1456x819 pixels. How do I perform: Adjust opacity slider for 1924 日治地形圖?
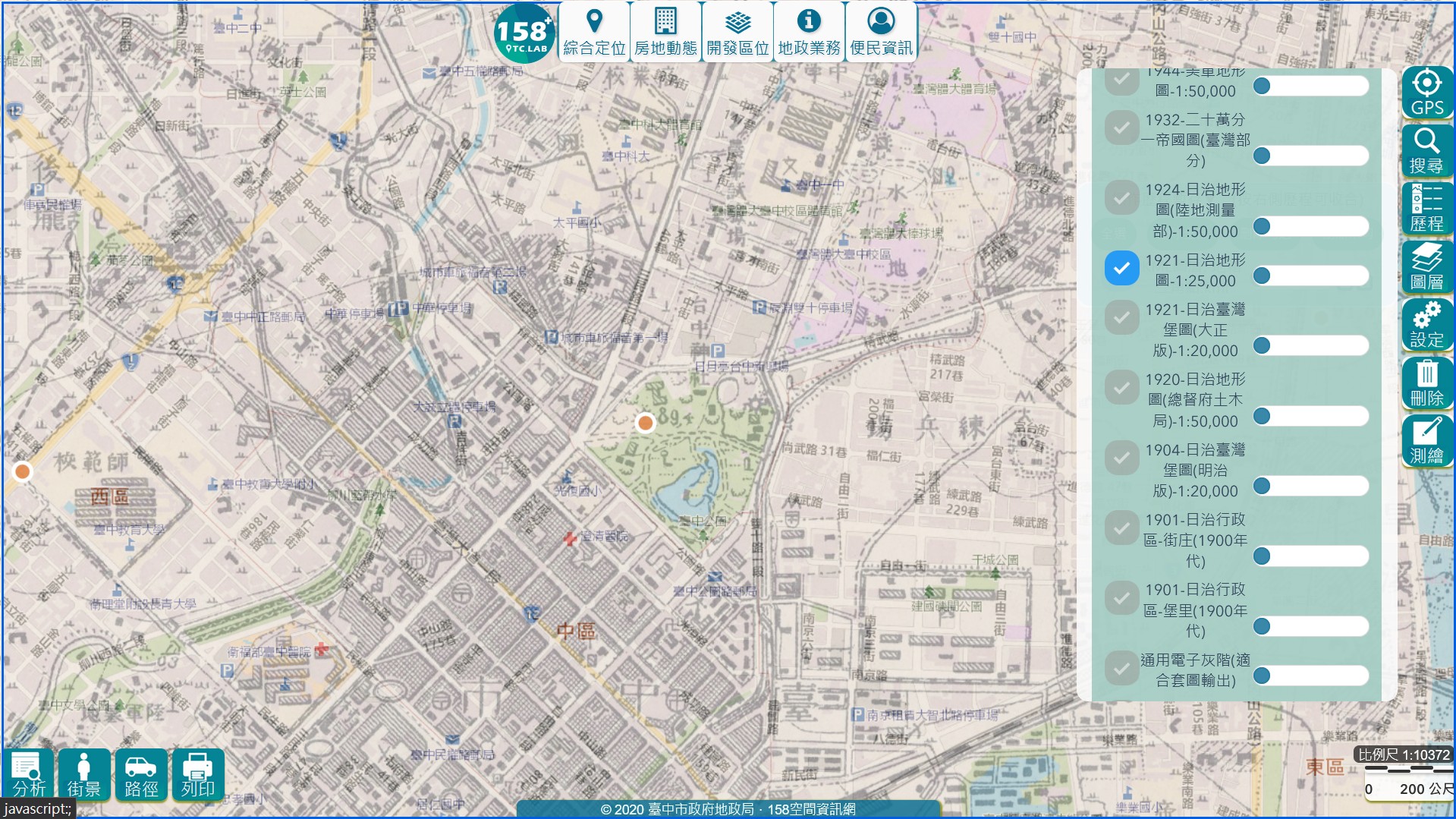[1310, 226]
